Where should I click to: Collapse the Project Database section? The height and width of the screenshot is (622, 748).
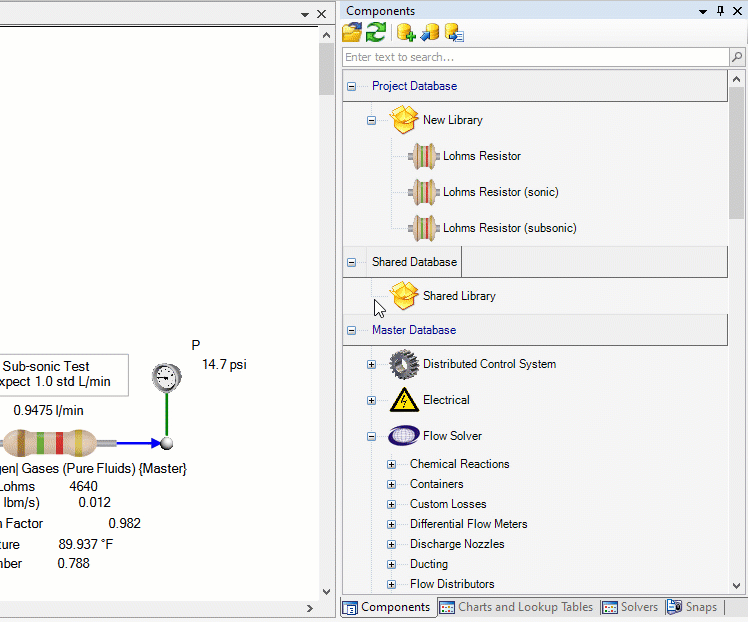pyautogui.click(x=352, y=86)
